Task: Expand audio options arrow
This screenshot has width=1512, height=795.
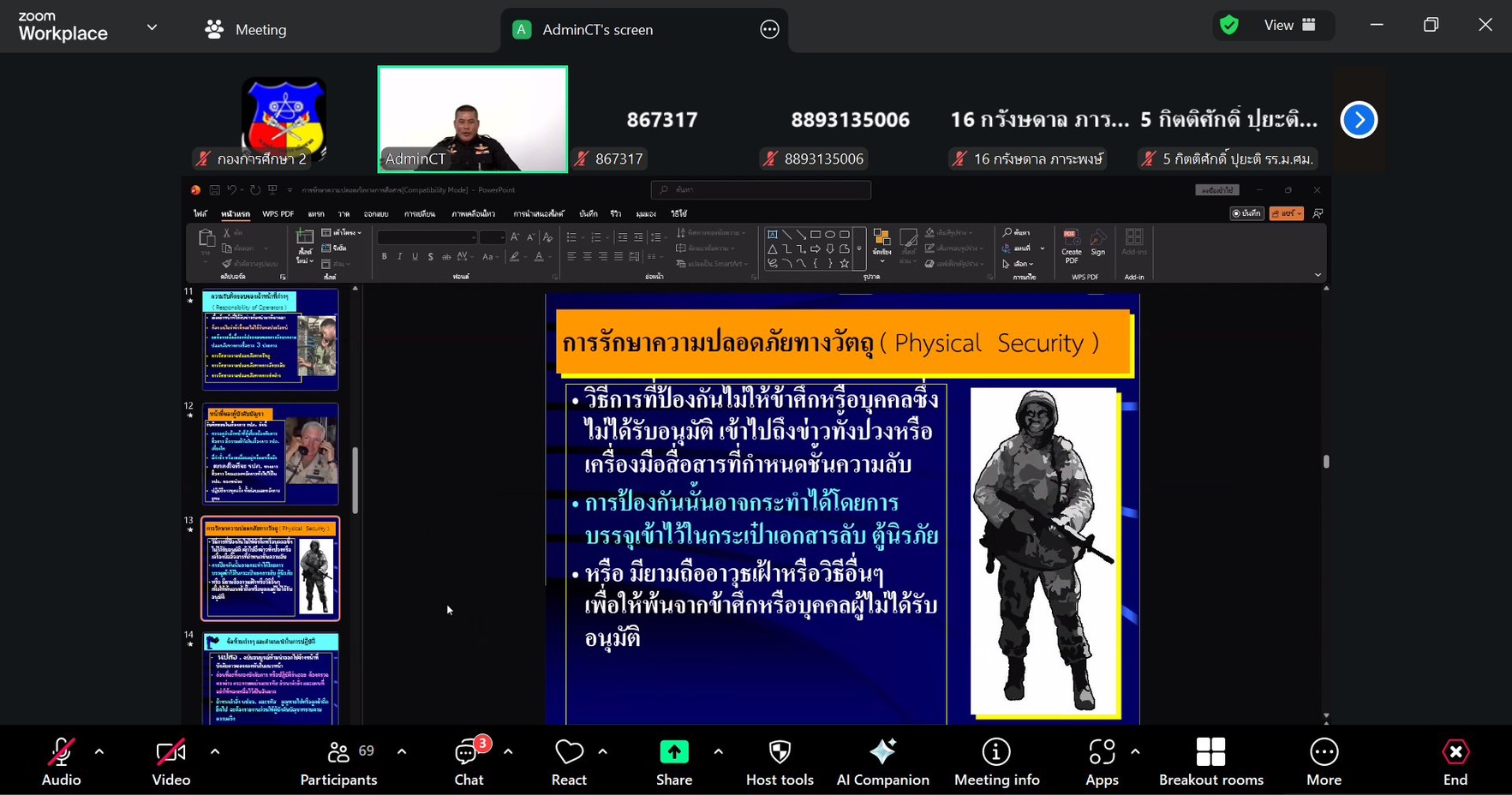Action: click(x=99, y=752)
